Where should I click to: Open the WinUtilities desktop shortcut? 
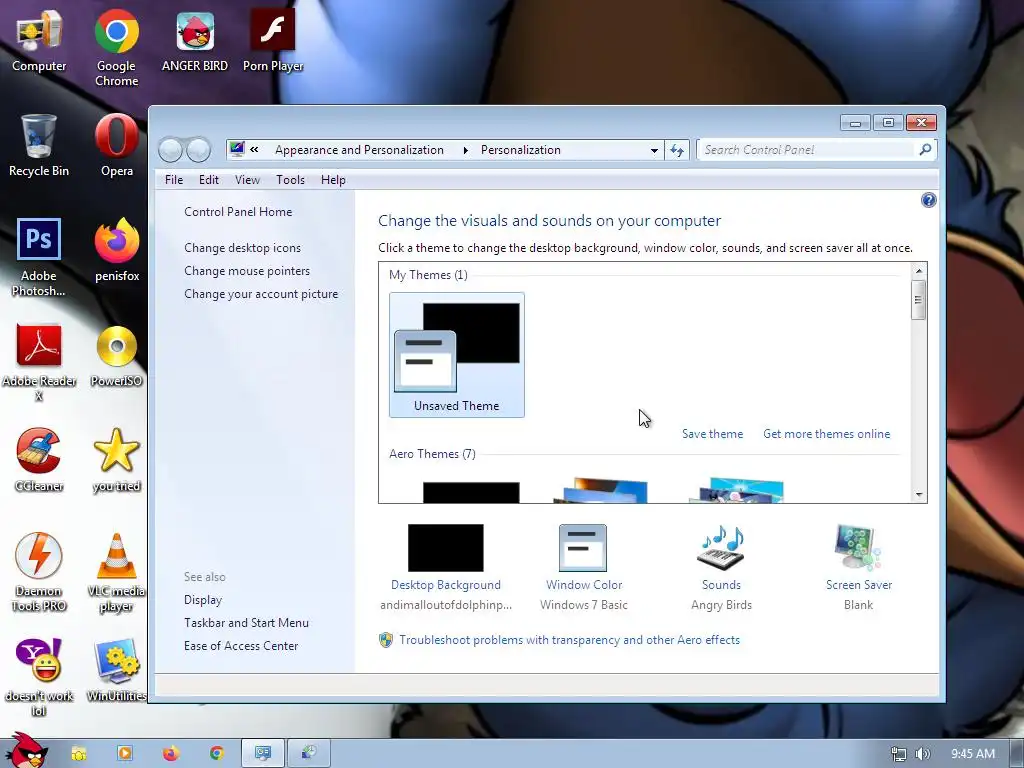tap(116, 670)
